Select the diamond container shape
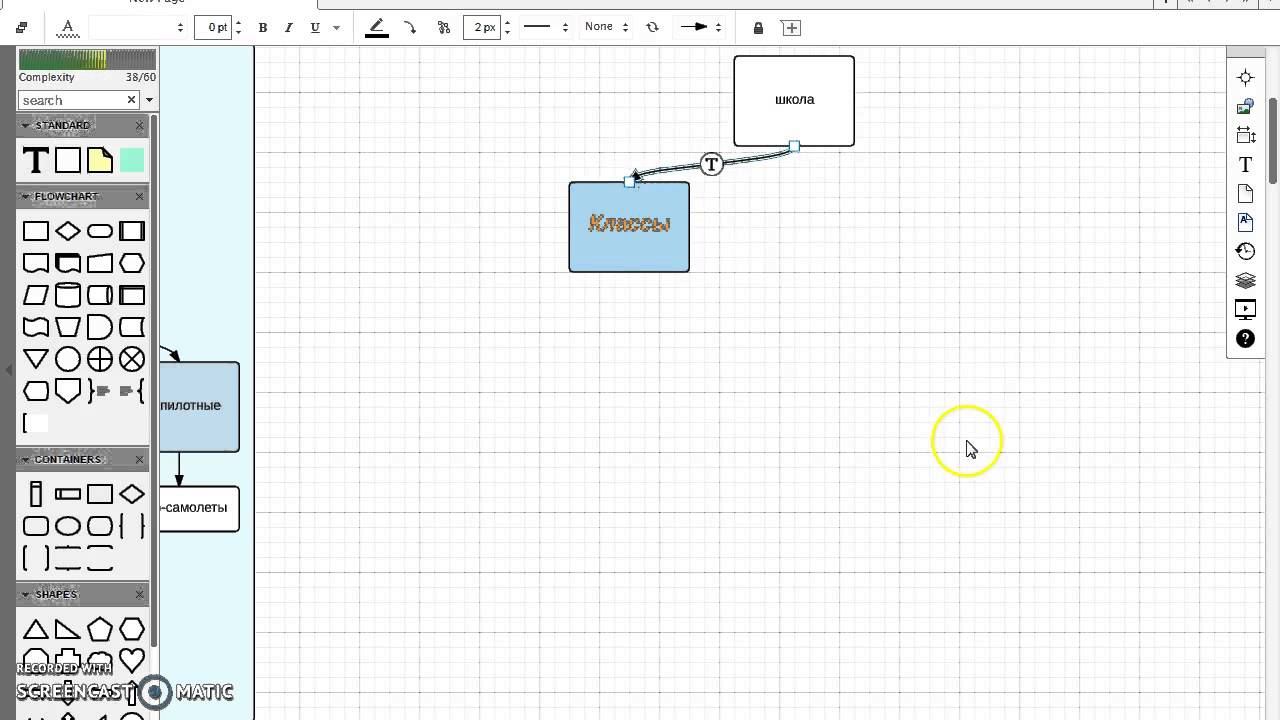Image resolution: width=1280 pixels, height=720 pixels. coord(132,494)
